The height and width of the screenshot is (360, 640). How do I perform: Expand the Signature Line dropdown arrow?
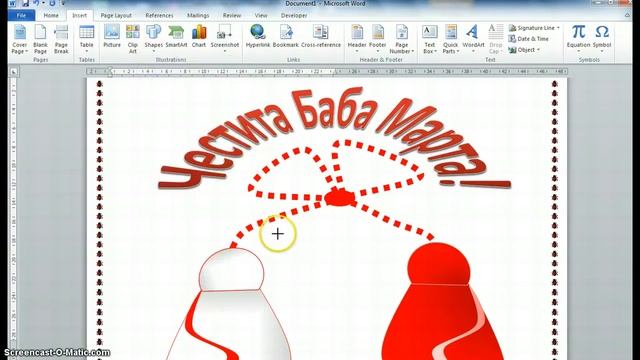(x=558, y=28)
